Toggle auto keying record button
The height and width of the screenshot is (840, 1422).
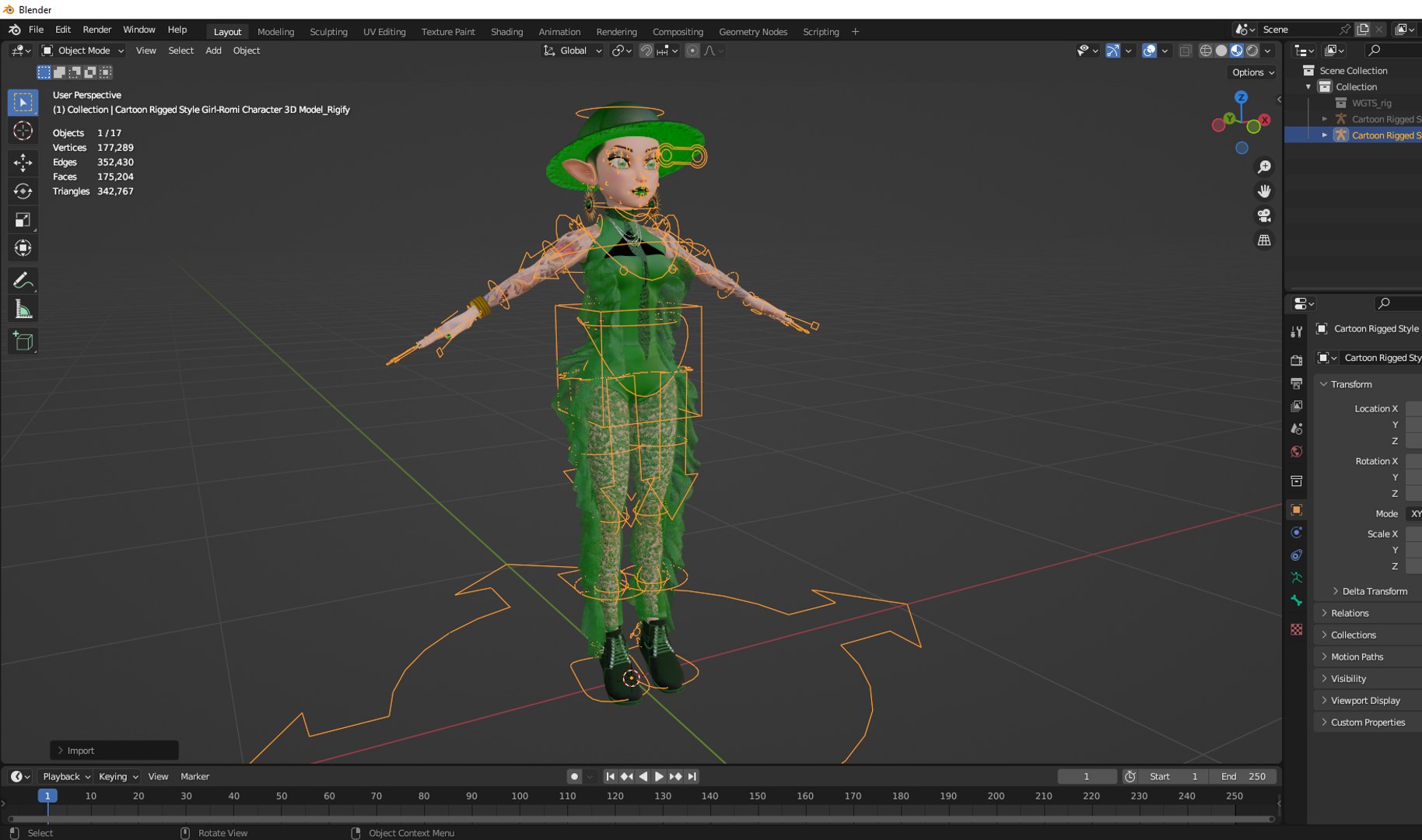(574, 776)
